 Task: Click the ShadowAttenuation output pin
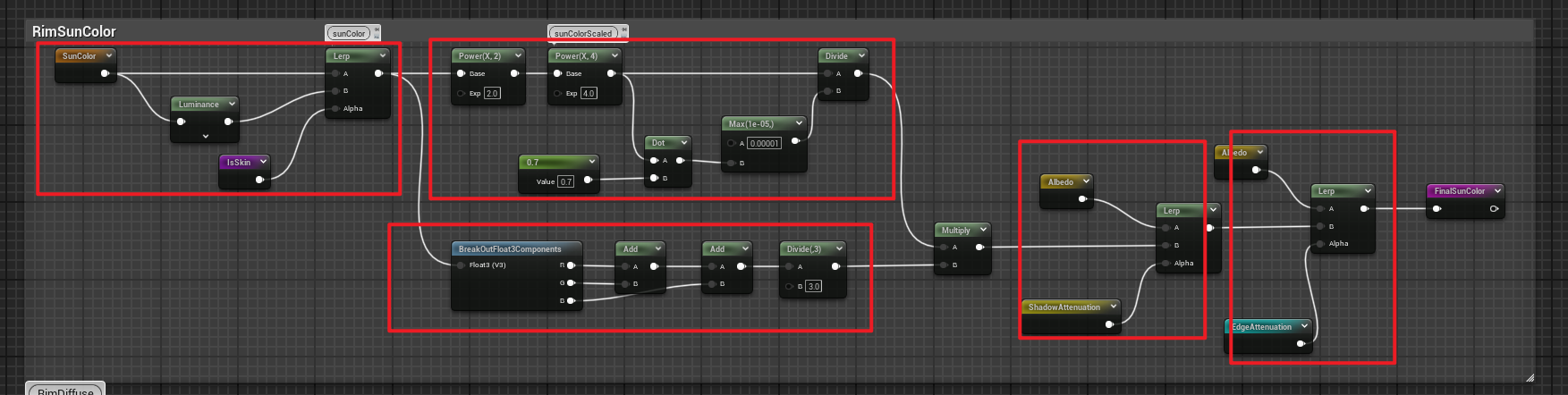point(1109,324)
